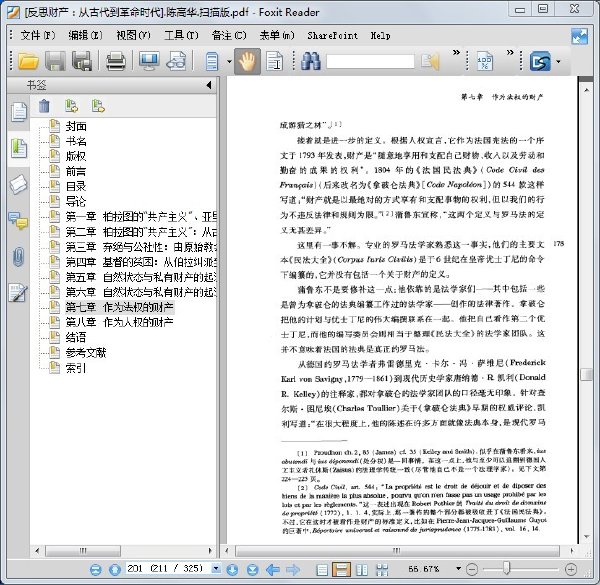Image resolution: width=600 pixels, height=585 pixels.
Task: Open the 视图 (V) menu
Action: 133,36
